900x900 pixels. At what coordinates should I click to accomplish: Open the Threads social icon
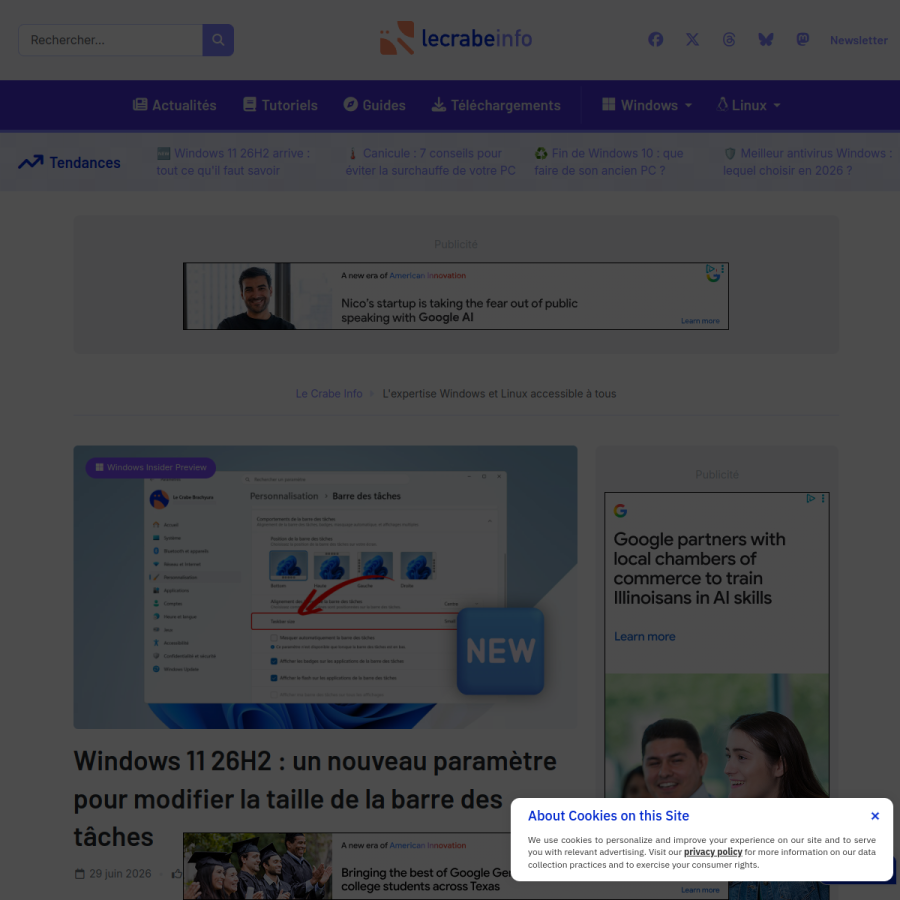(x=729, y=40)
